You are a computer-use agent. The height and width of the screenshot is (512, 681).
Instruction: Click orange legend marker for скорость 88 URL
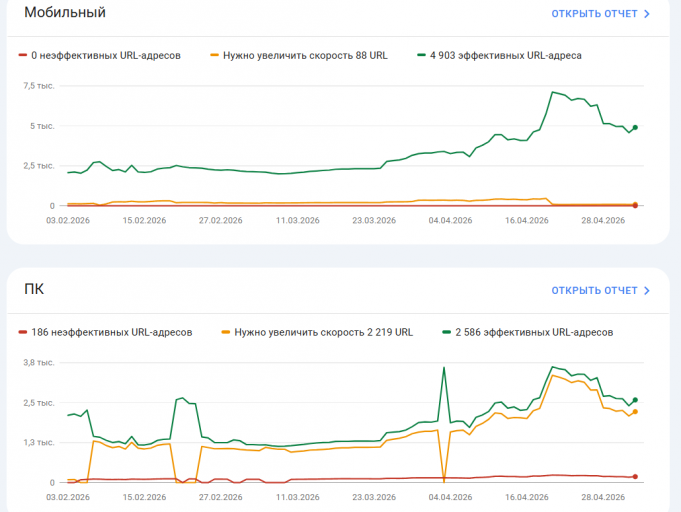214,55
